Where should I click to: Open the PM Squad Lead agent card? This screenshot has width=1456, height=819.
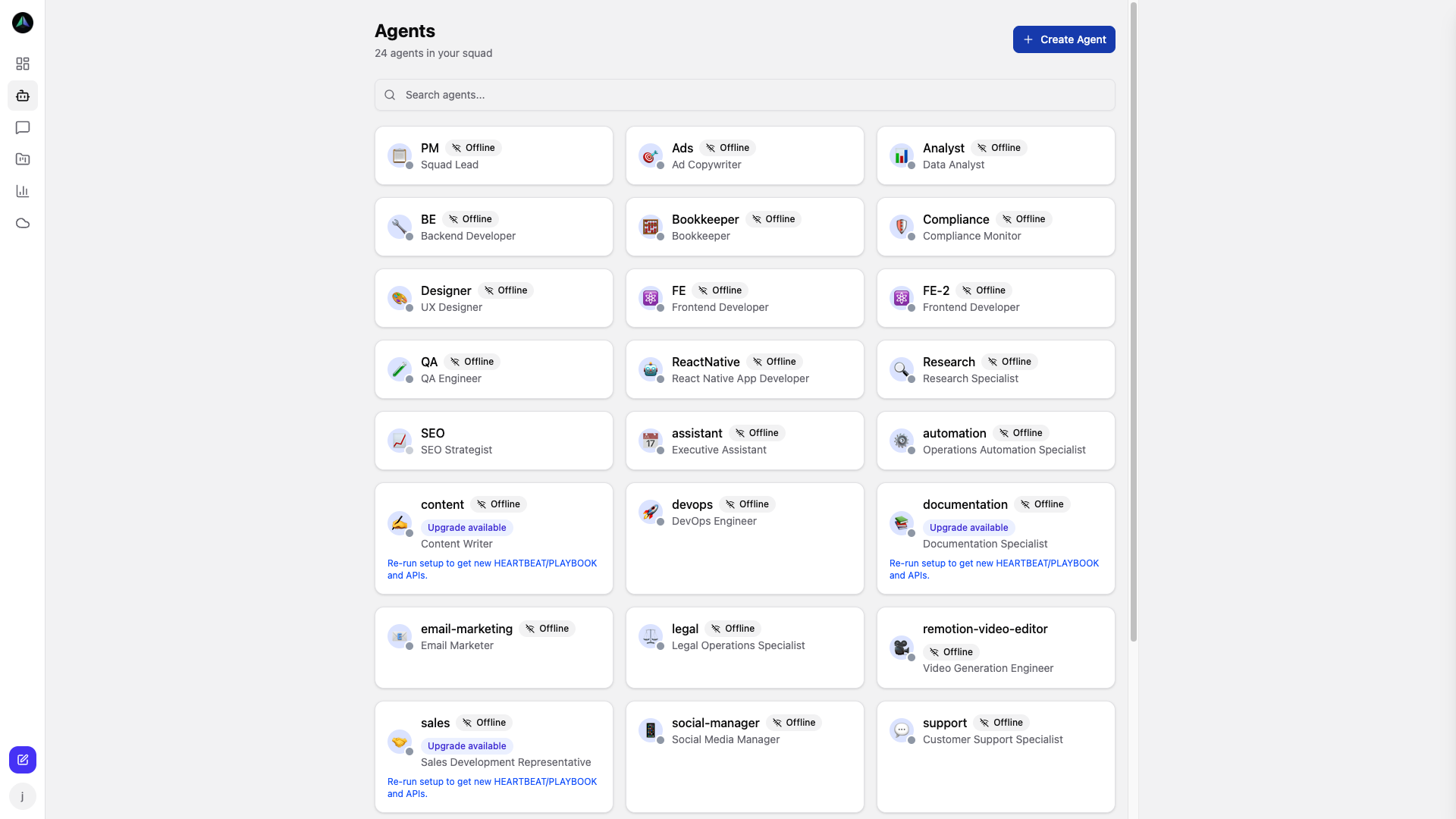pos(493,155)
